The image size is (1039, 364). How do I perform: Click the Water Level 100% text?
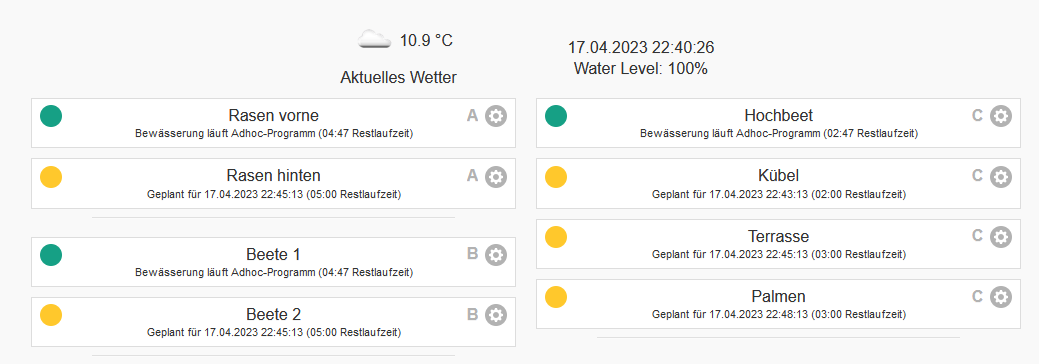pyautogui.click(x=641, y=68)
